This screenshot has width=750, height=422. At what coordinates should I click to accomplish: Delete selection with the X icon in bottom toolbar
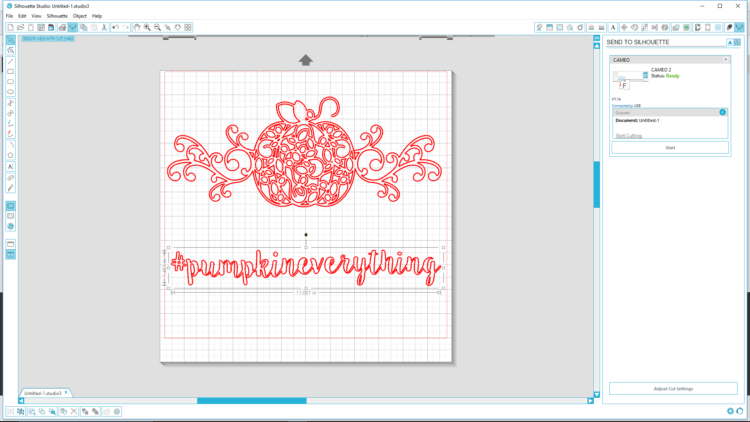(74, 411)
